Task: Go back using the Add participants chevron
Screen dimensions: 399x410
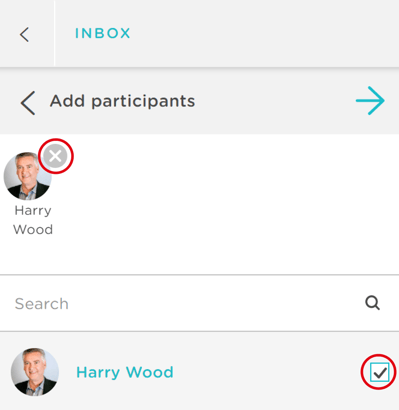Action: pyautogui.click(x=28, y=103)
